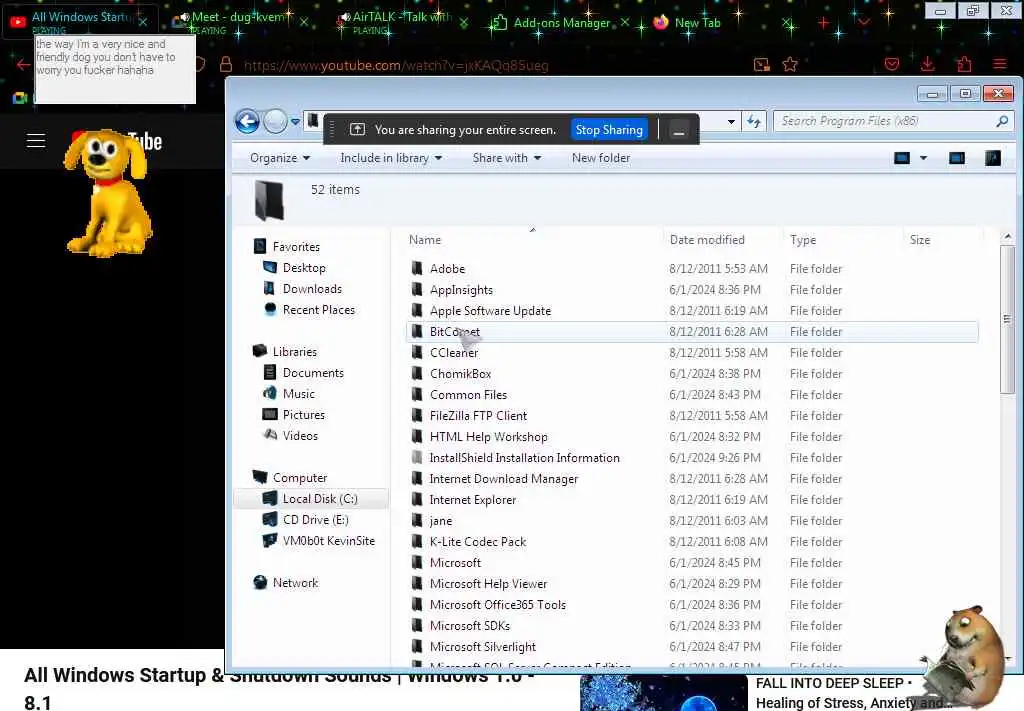Image resolution: width=1024 pixels, height=711 pixels.
Task: Select HTML Help Workshop folder
Action: (x=488, y=437)
